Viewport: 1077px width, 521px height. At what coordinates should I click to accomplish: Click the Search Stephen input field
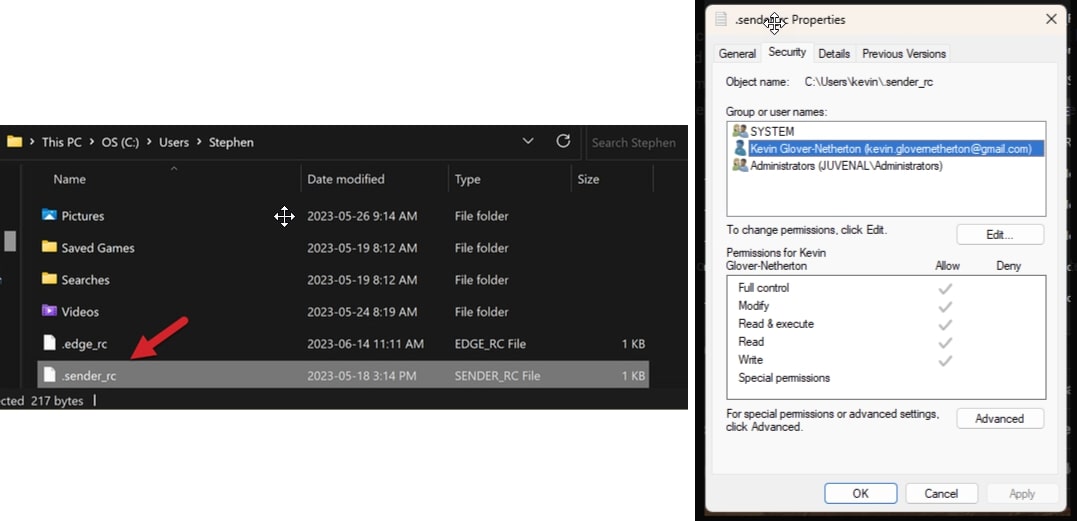(636, 143)
